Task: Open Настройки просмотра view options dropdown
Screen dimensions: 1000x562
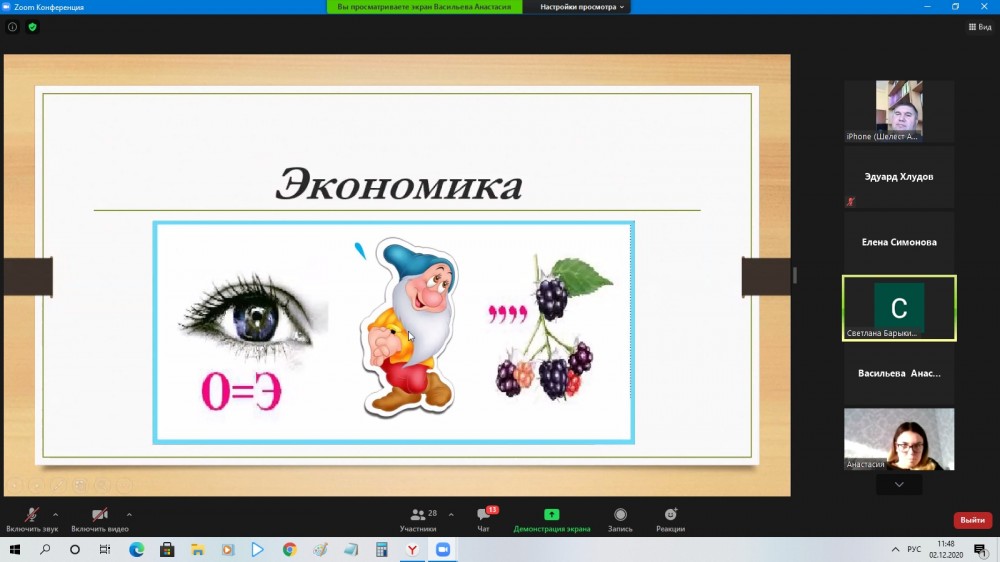Action: (x=582, y=7)
